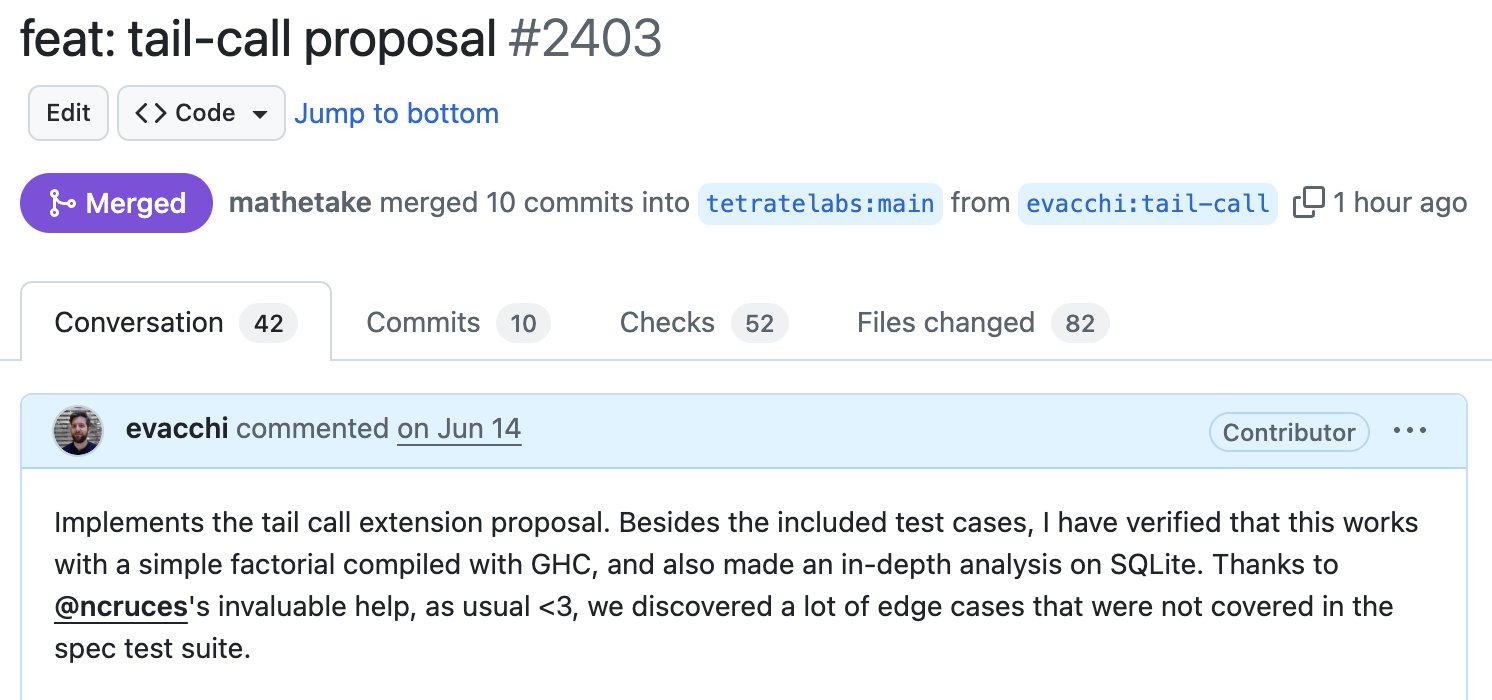The height and width of the screenshot is (700, 1492).
Task: Click the pull request number #2403
Action: (585, 40)
